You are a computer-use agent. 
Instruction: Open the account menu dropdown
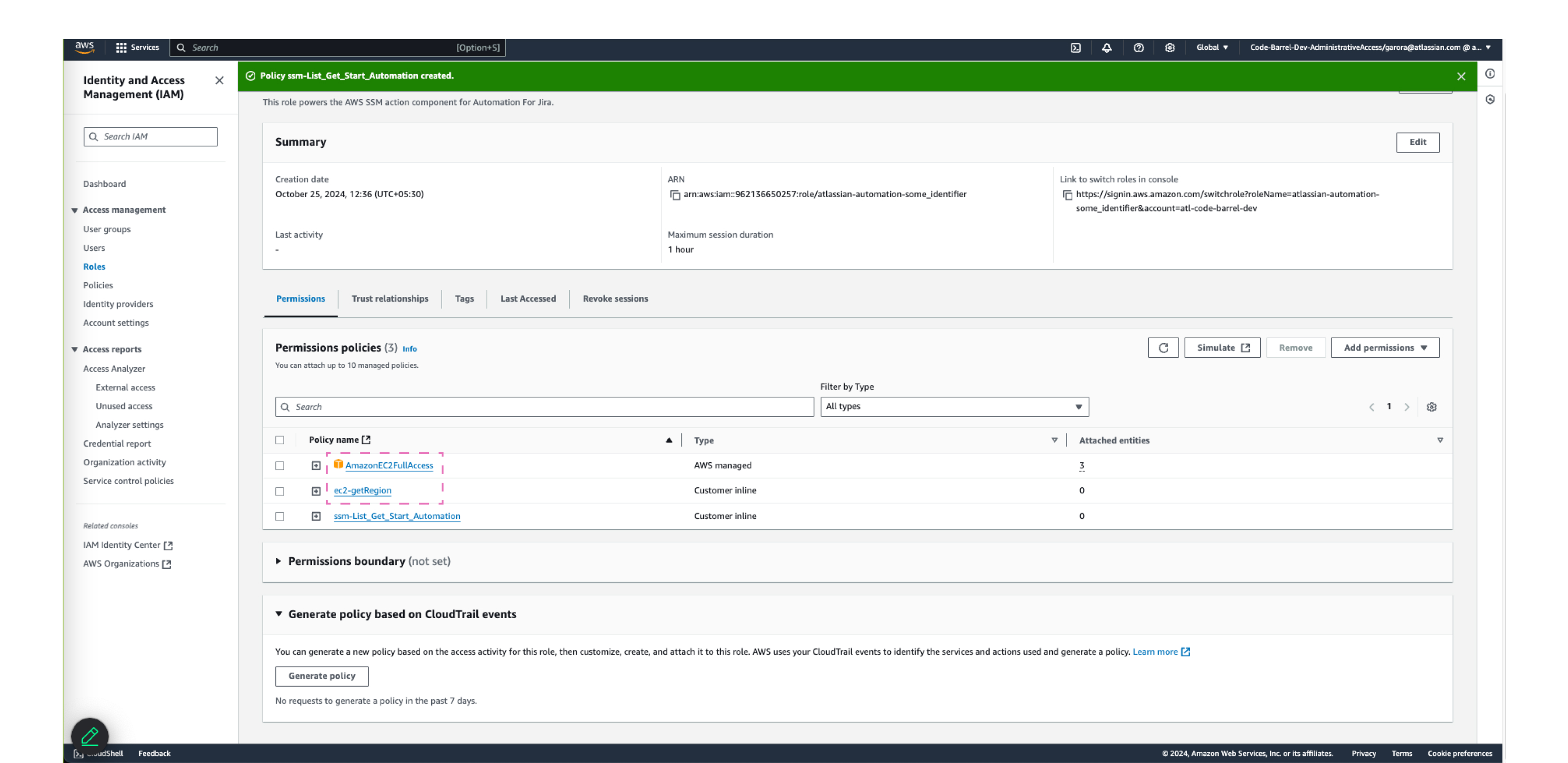[x=1370, y=48]
